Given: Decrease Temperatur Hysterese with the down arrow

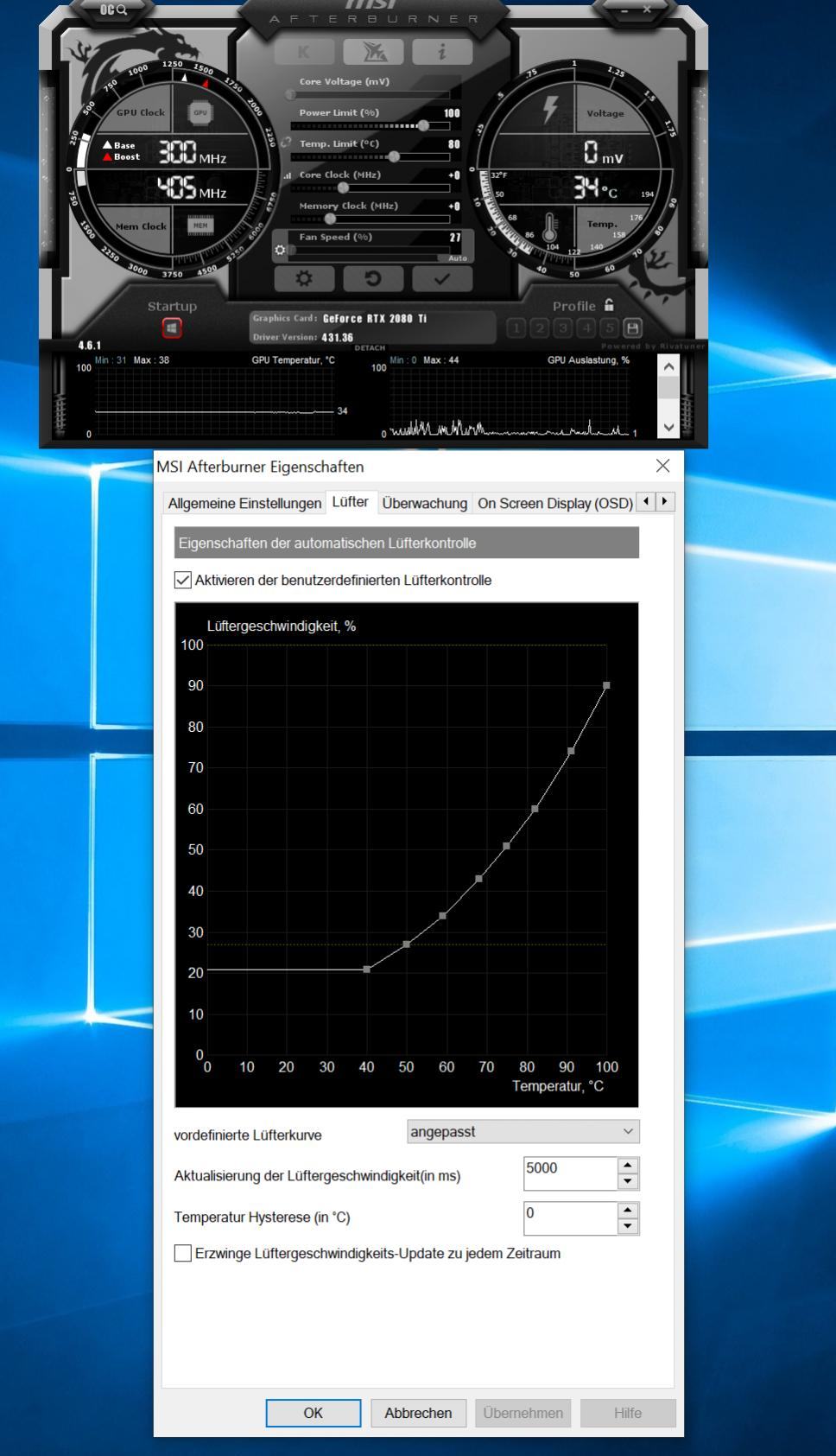Looking at the screenshot, I should click(x=628, y=1226).
